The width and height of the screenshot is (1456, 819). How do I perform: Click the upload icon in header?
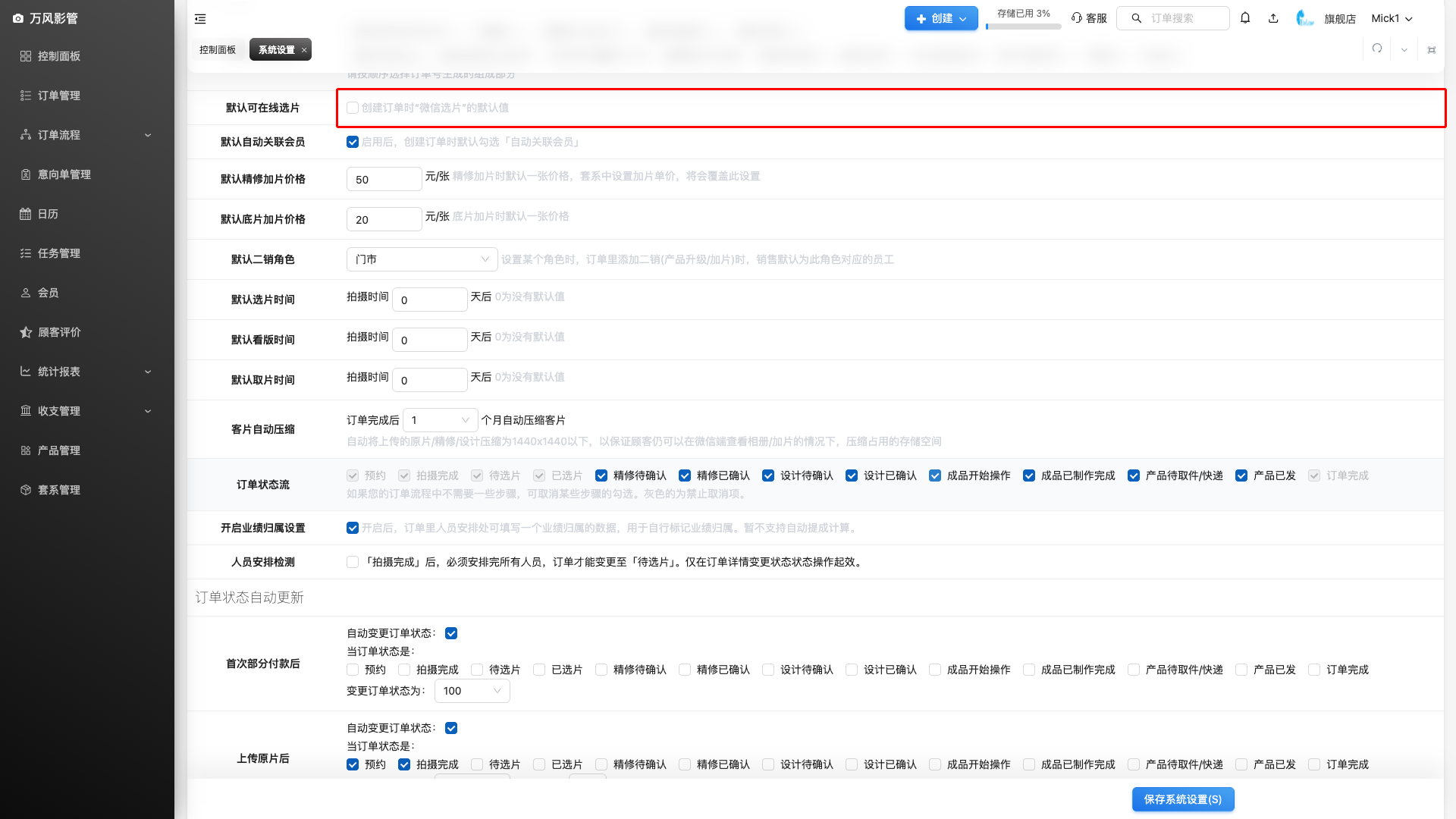tap(1273, 18)
